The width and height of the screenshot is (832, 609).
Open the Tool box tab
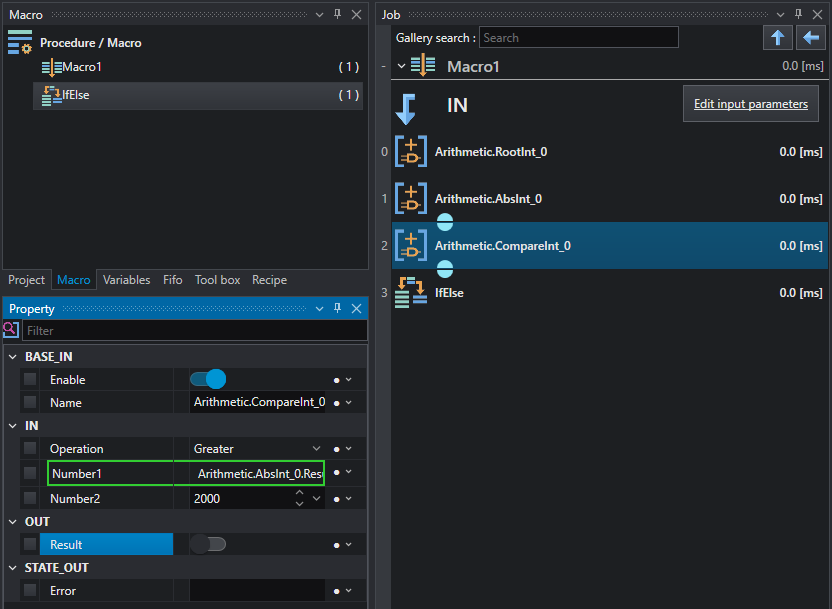218,280
